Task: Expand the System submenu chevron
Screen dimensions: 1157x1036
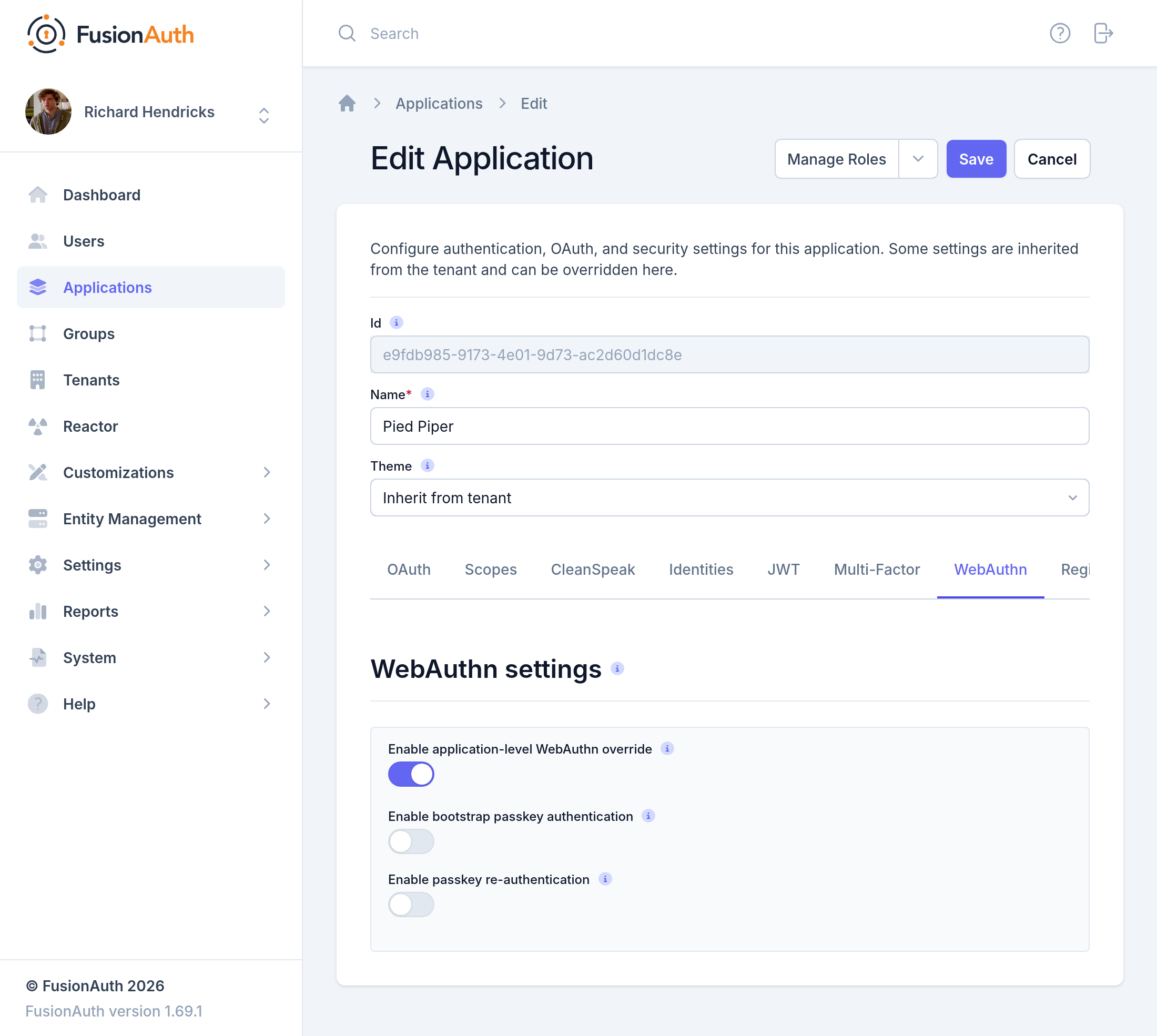Action: click(x=266, y=657)
